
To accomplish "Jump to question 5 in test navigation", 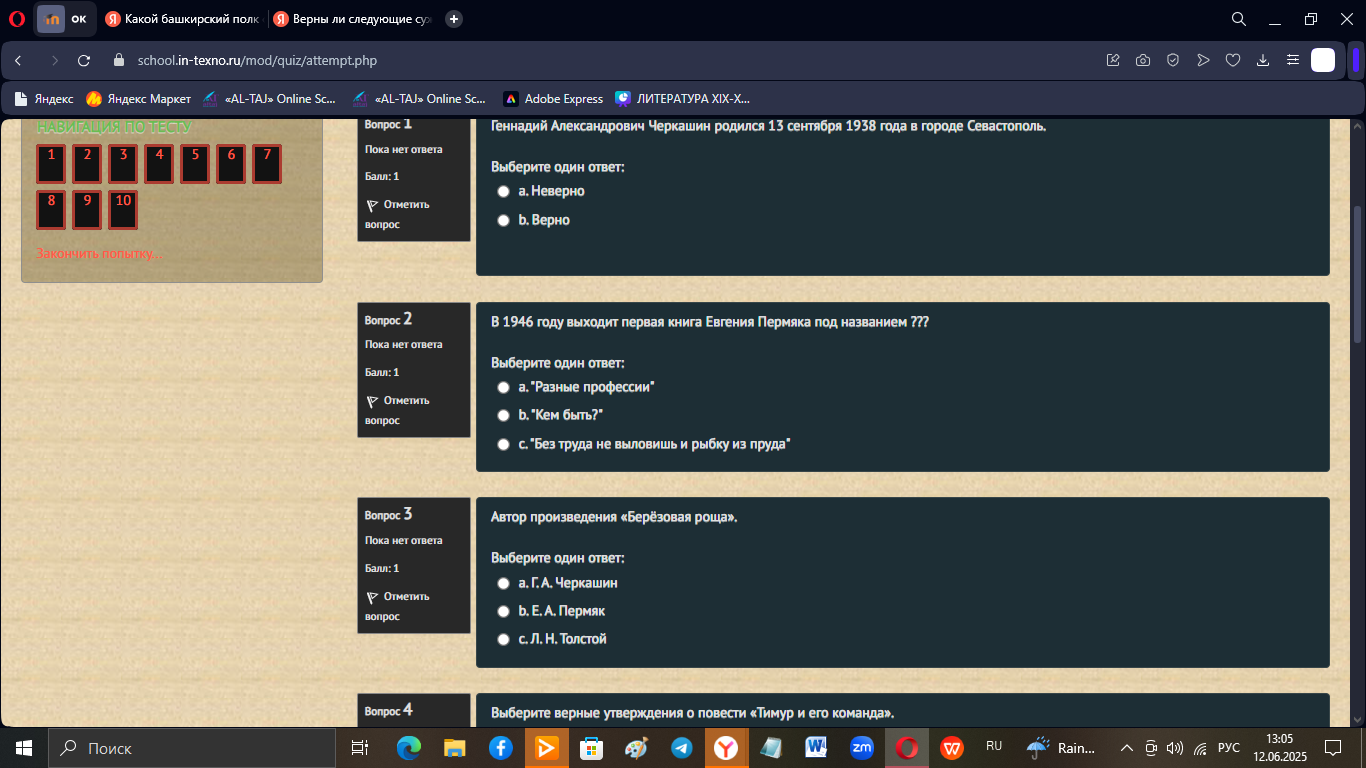I will (195, 164).
